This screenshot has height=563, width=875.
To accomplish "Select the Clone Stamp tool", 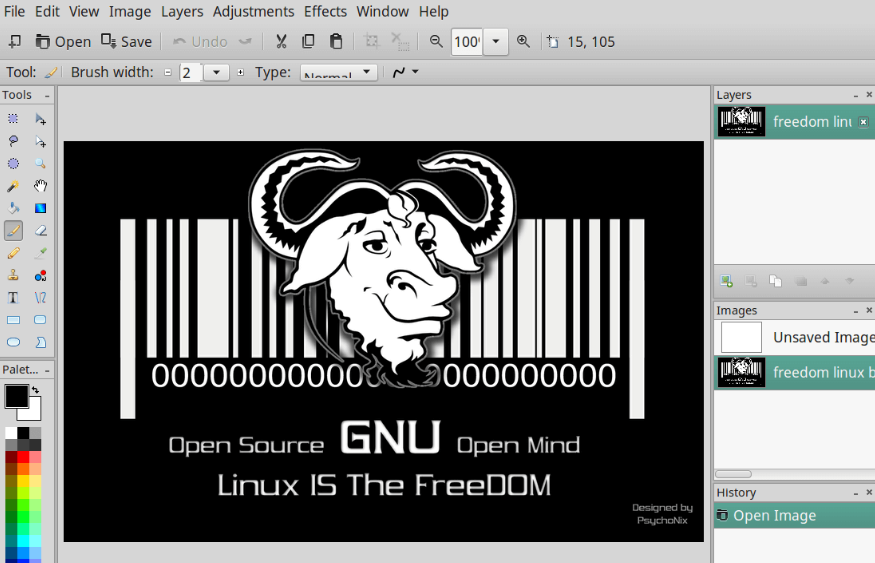I will pyautogui.click(x=13, y=275).
